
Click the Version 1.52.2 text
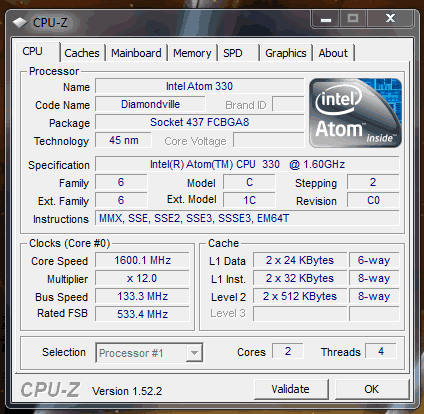127,391
